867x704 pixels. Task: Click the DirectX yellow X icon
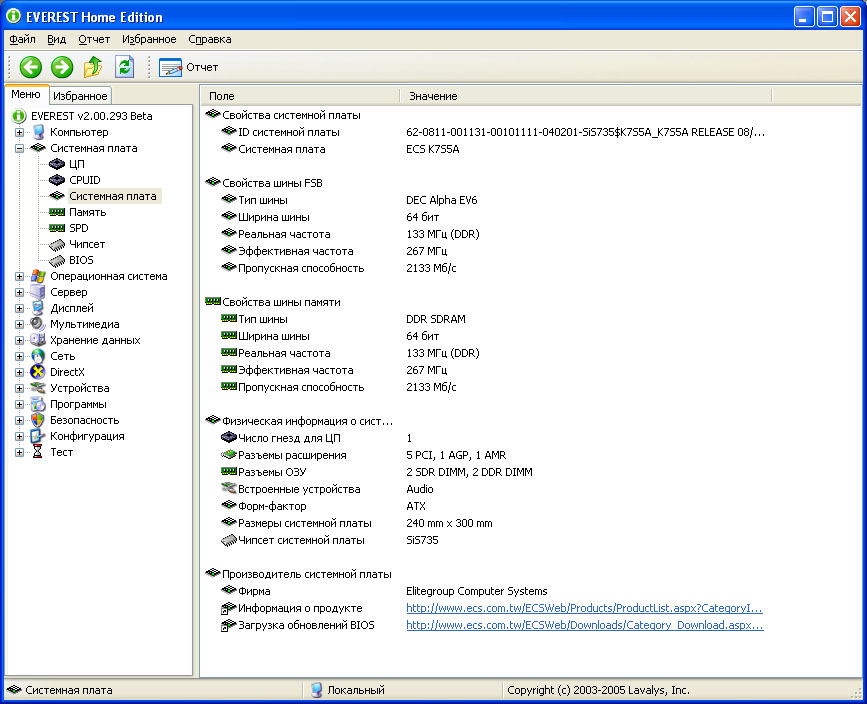coord(38,372)
